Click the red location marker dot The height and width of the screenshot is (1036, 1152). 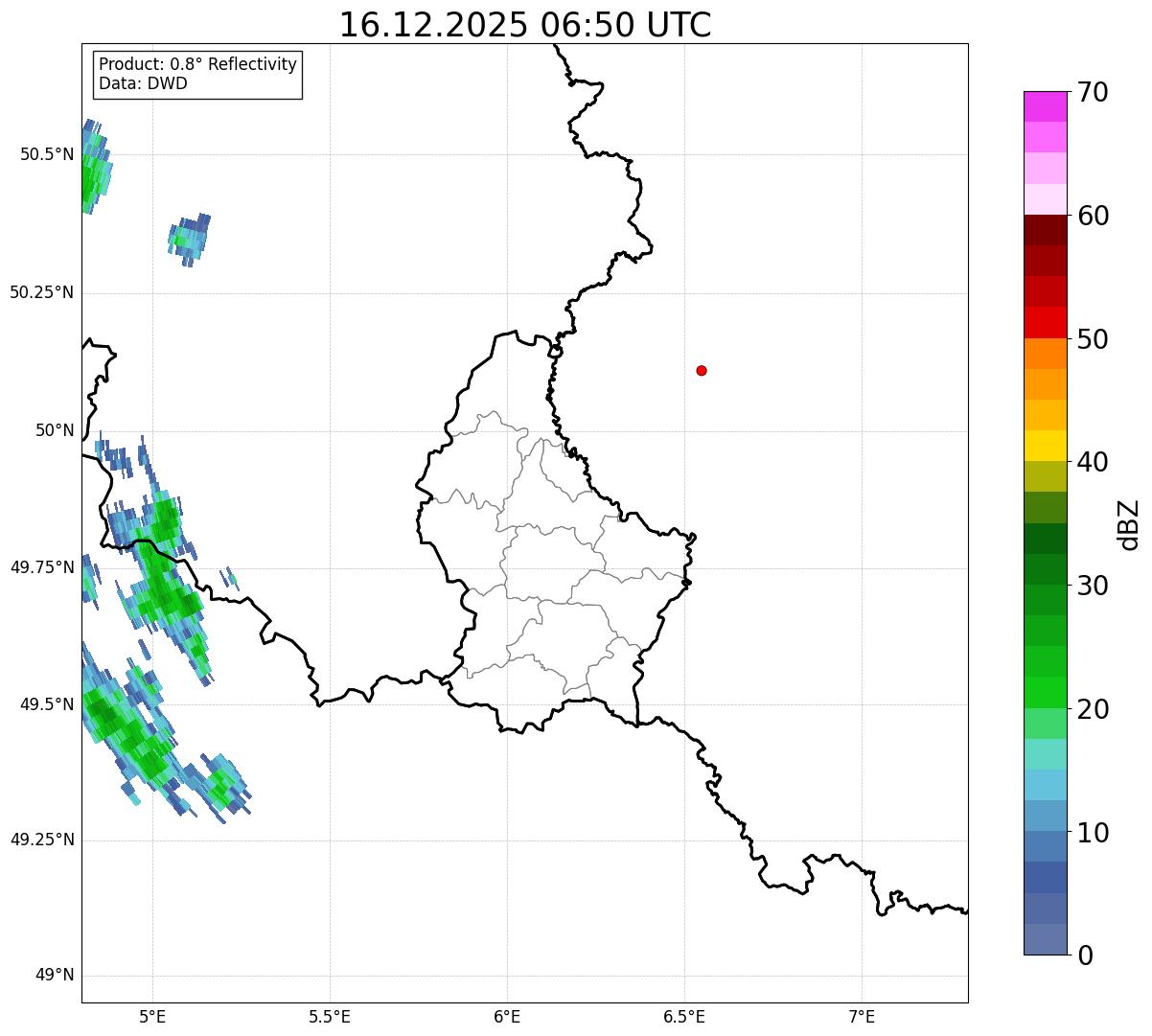[702, 370]
